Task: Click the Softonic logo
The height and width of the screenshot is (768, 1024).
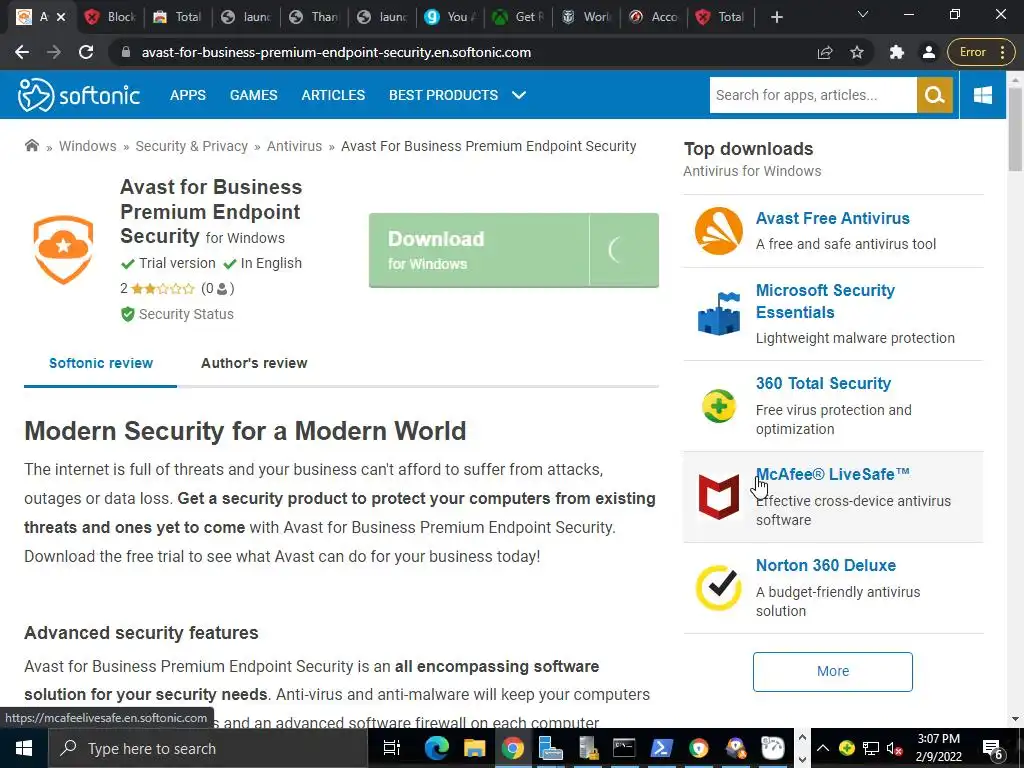Action: [x=78, y=95]
